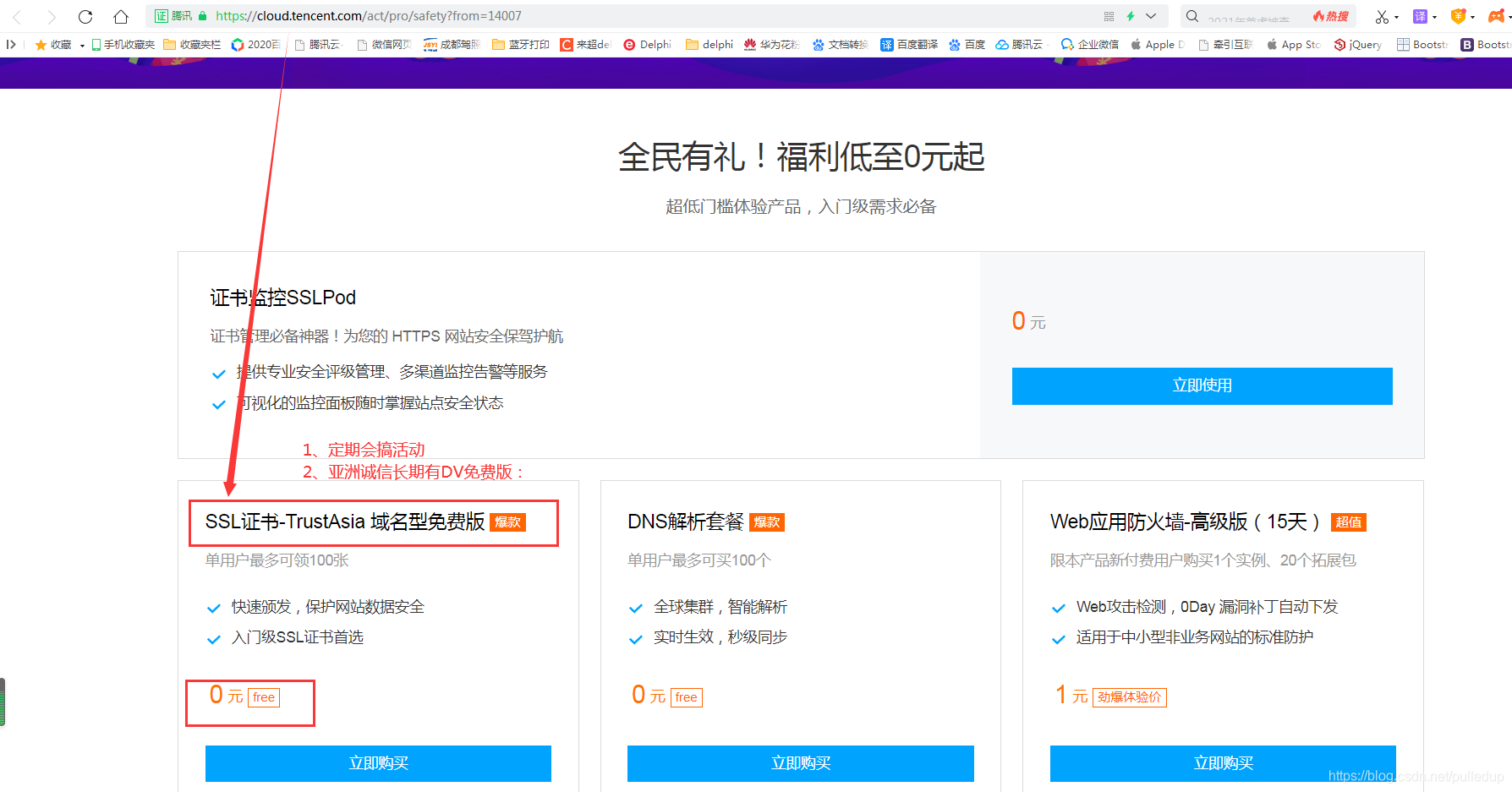Click the 超值 badge on Web应用防火墙

pyautogui.click(x=1349, y=522)
